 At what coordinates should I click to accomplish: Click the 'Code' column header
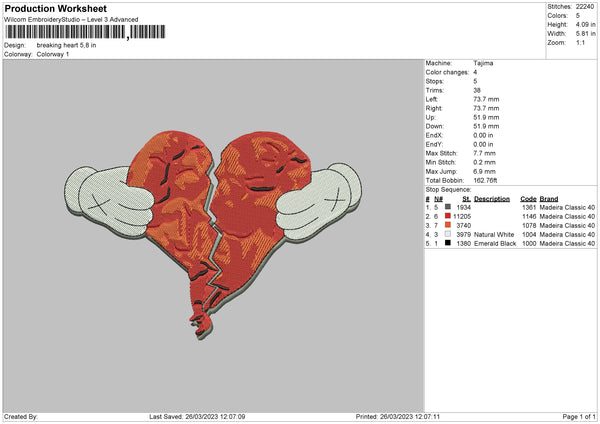pyautogui.click(x=528, y=199)
